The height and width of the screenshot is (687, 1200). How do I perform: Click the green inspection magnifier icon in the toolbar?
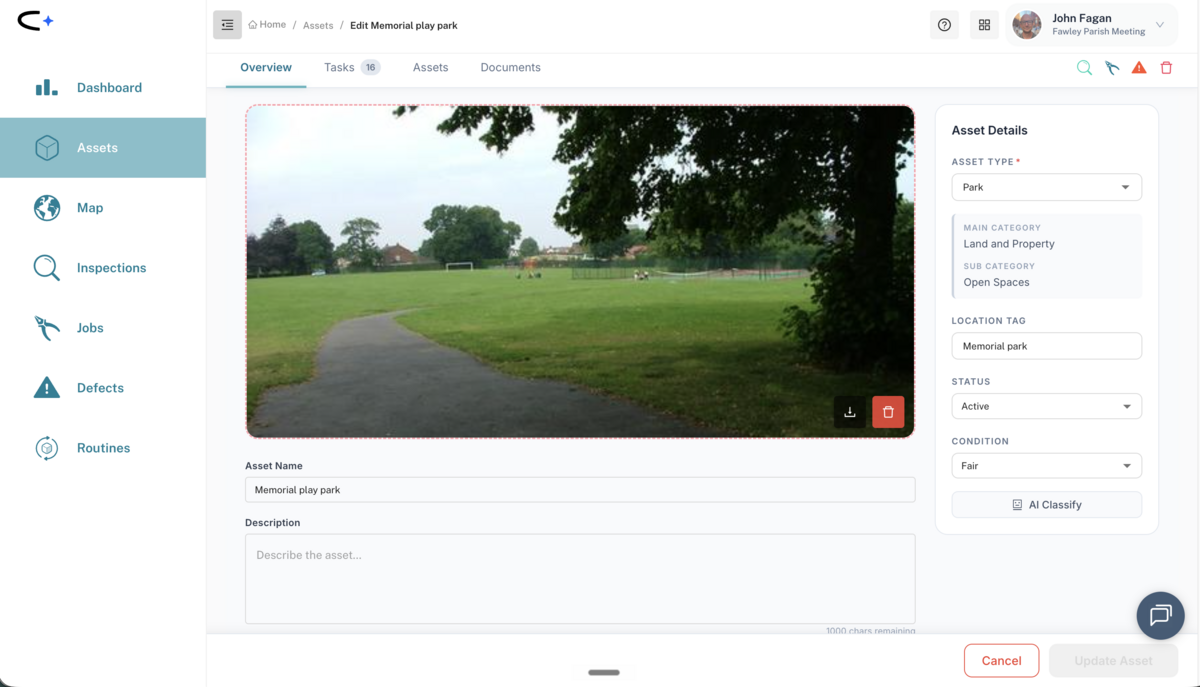pos(1084,68)
